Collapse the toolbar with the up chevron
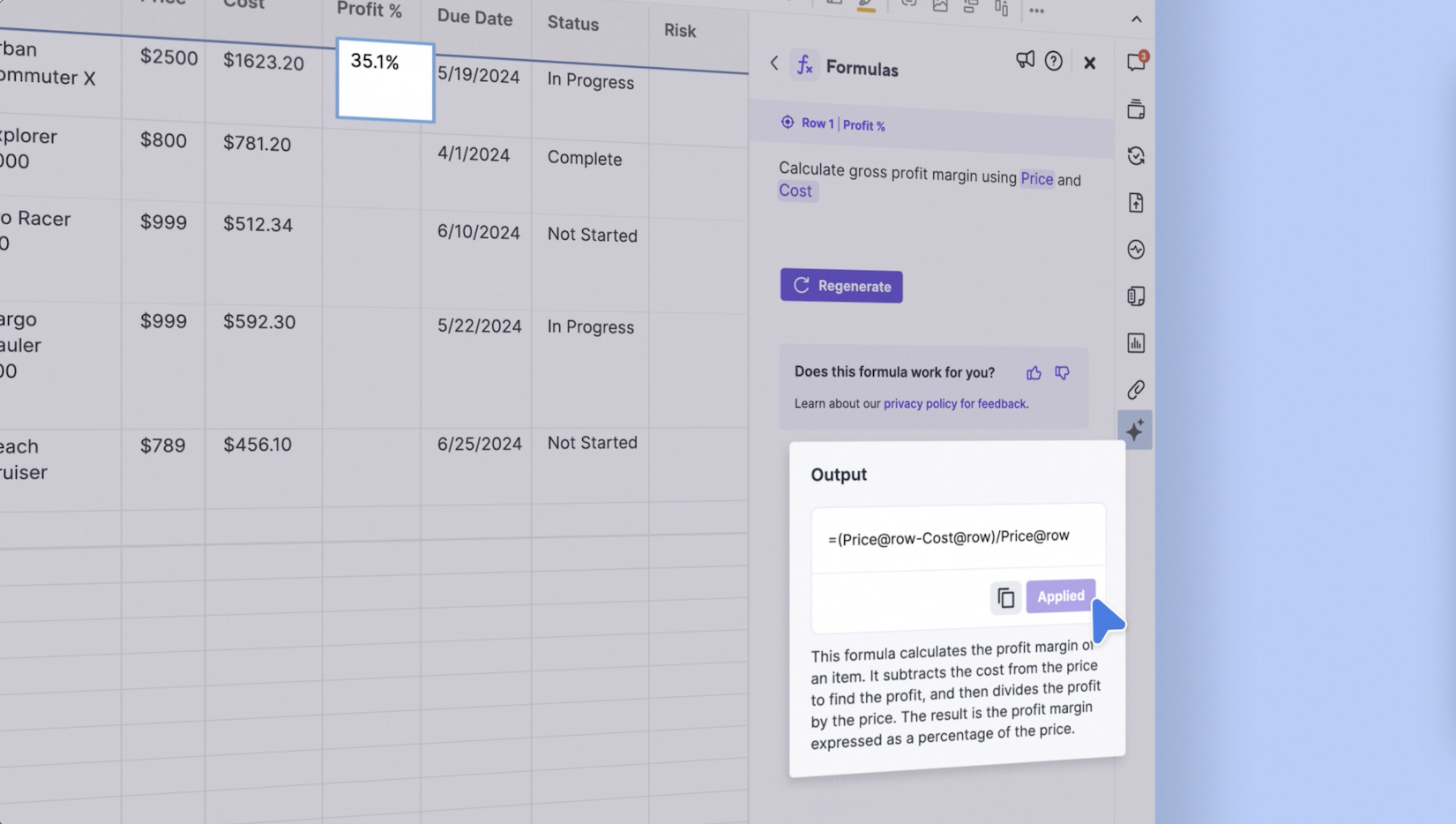The height and width of the screenshot is (824, 1456). [x=1136, y=19]
